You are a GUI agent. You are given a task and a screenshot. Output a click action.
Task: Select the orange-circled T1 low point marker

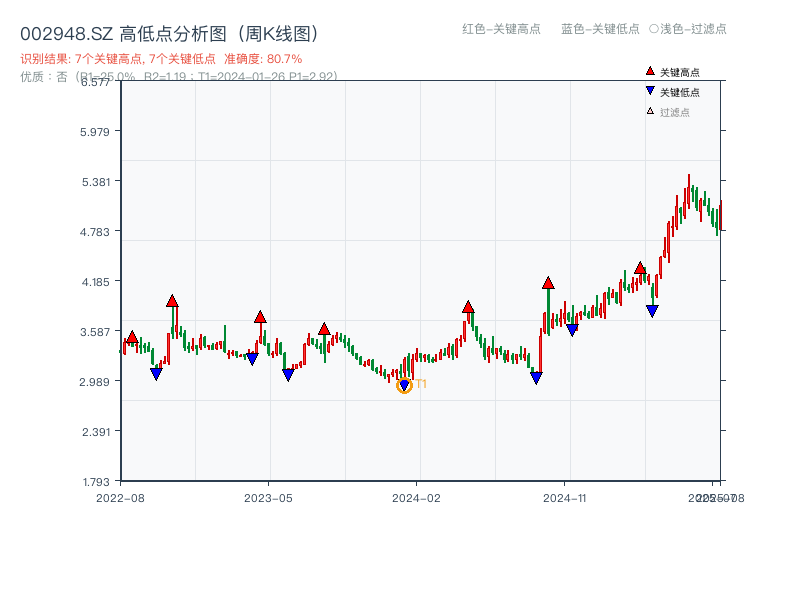404,385
